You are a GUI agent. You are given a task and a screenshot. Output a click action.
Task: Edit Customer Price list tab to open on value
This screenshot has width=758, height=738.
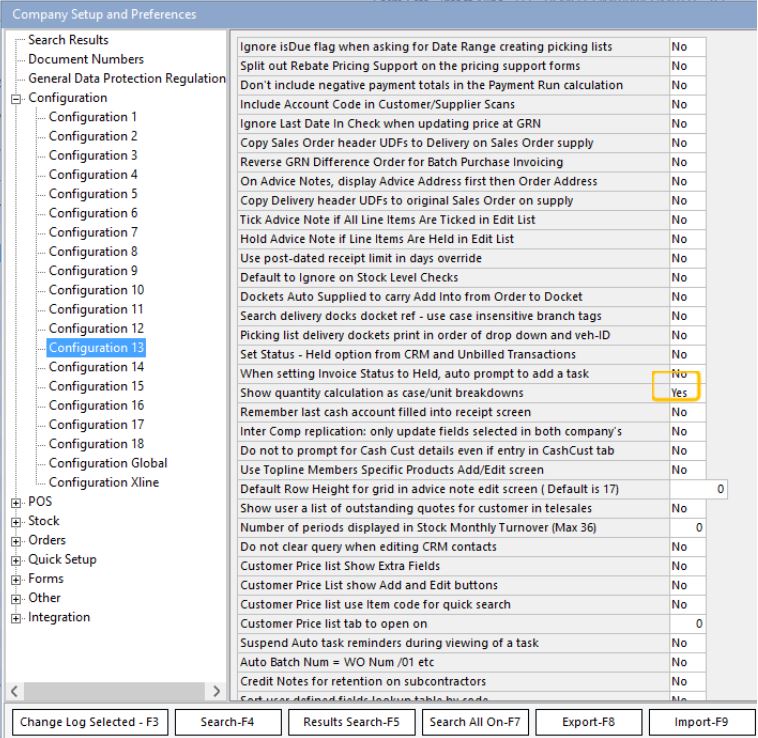pos(687,624)
